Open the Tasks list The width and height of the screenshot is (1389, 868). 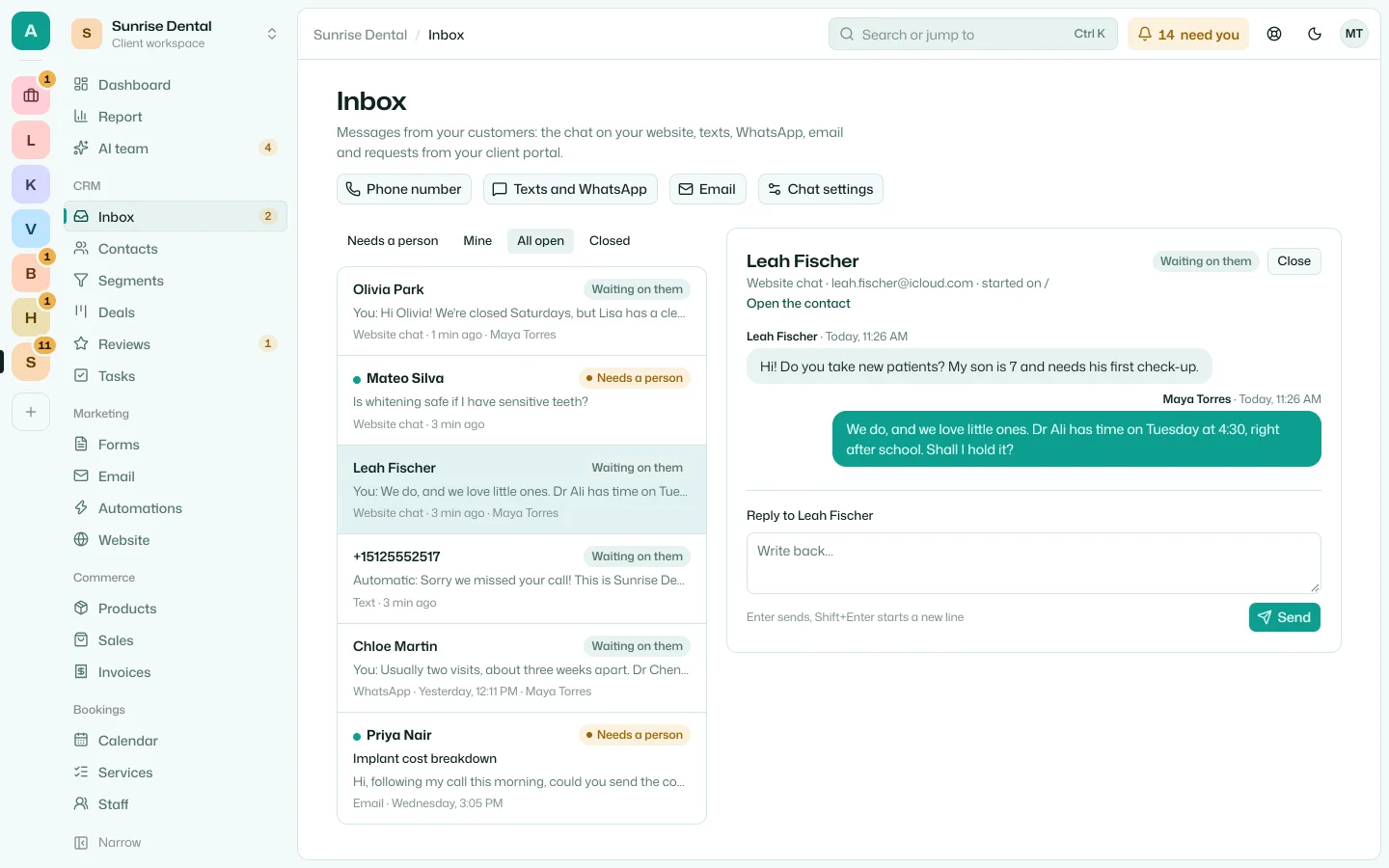point(176,376)
